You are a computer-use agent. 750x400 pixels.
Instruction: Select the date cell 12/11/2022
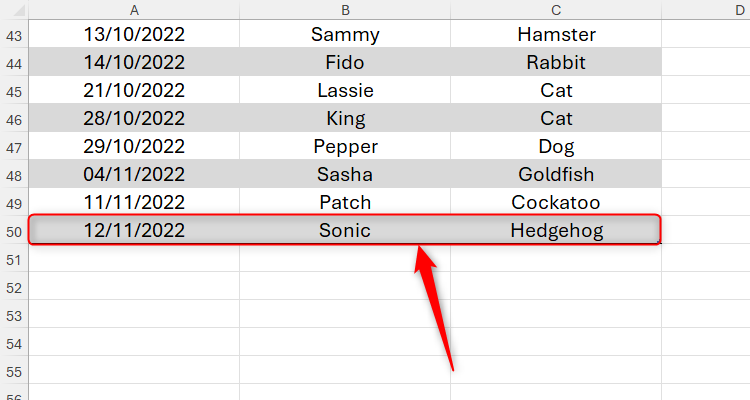click(x=134, y=230)
